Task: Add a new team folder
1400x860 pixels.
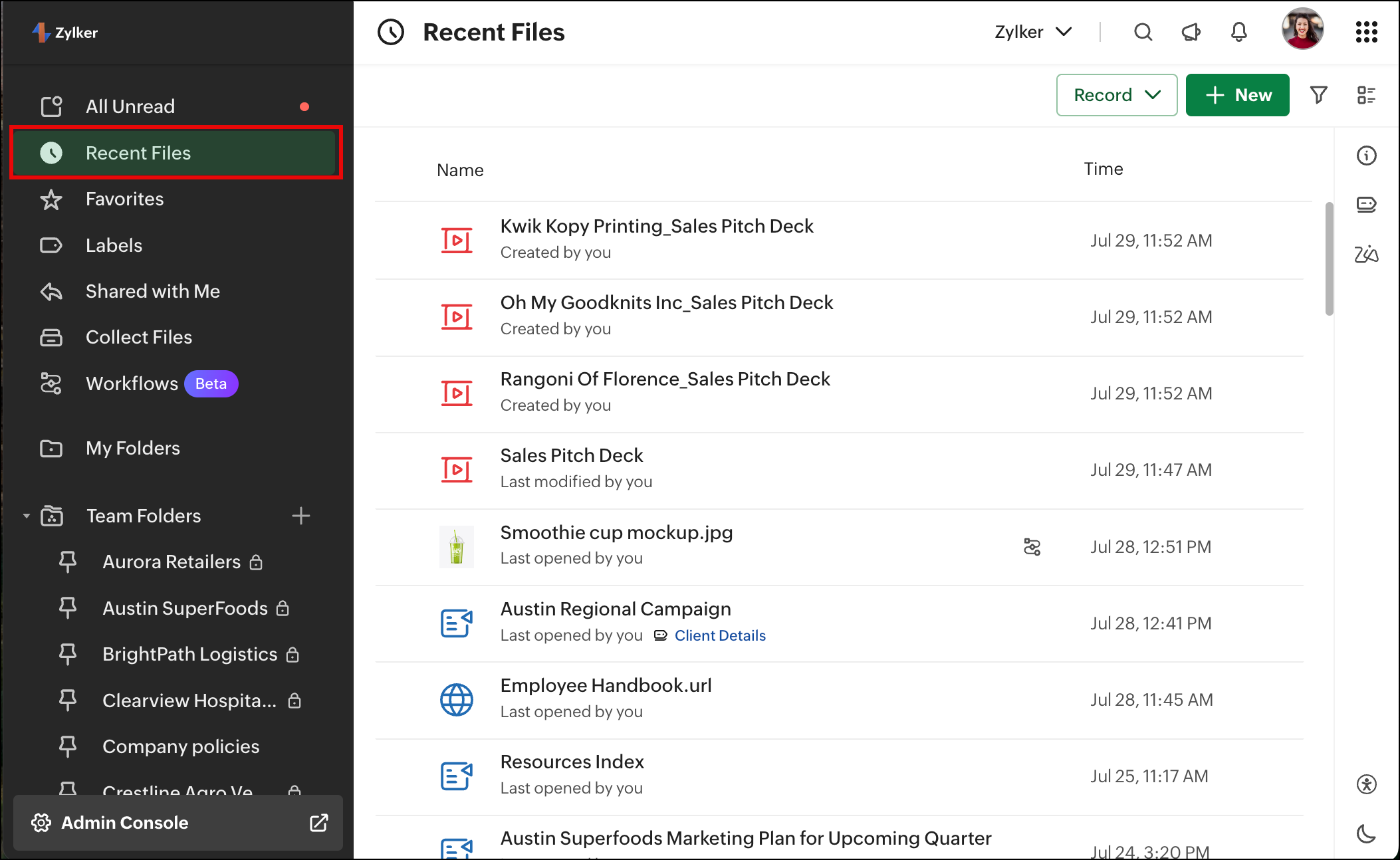Action: tap(301, 516)
